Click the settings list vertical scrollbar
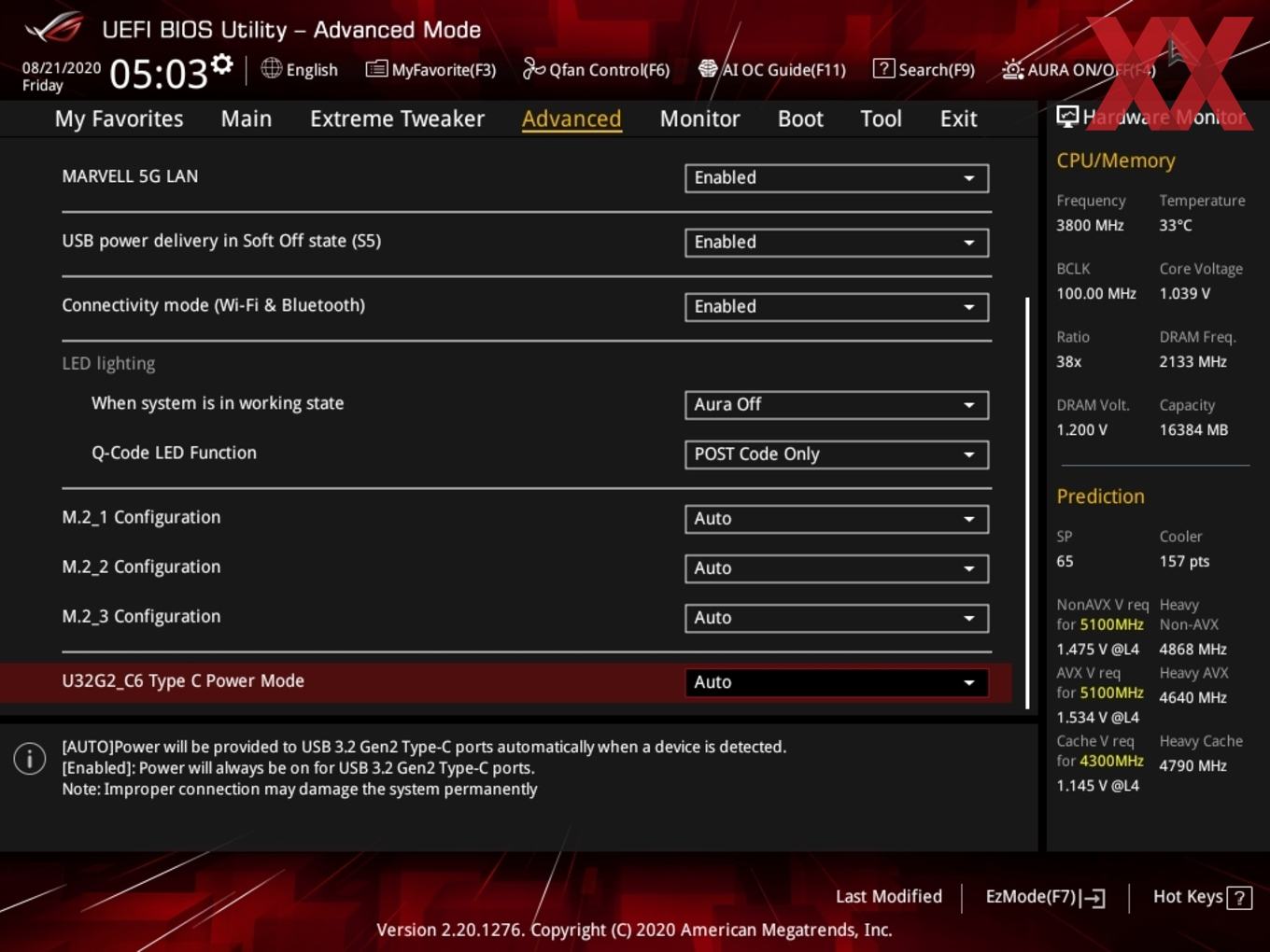The height and width of the screenshot is (952, 1270). click(1027, 502)
